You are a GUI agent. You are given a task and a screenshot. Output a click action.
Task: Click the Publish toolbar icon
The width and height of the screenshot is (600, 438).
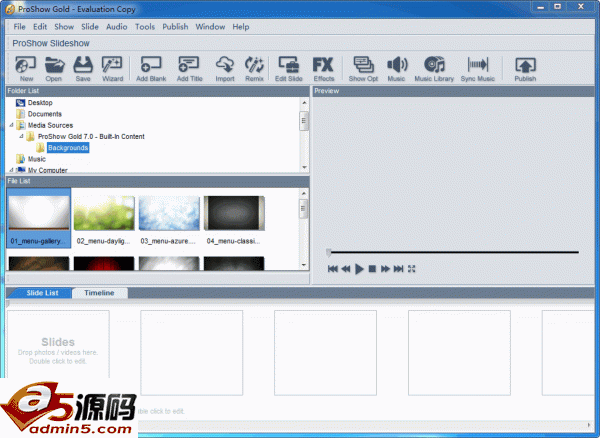tap(525, 69)
